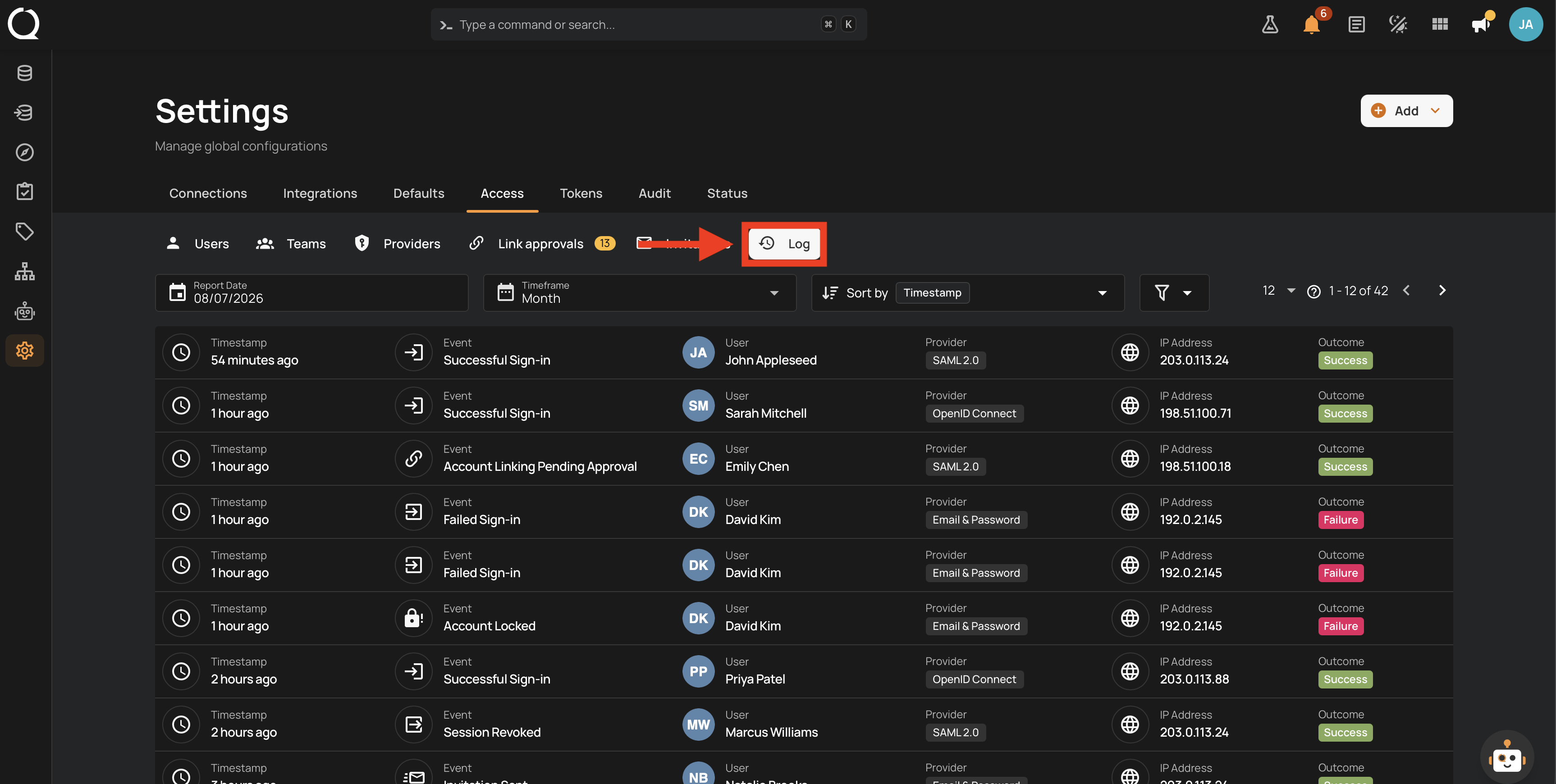The width and height of the screenshot is (1556, 784).
Task: Open the chatbot assistant bubble
Action: point(1506,757)
